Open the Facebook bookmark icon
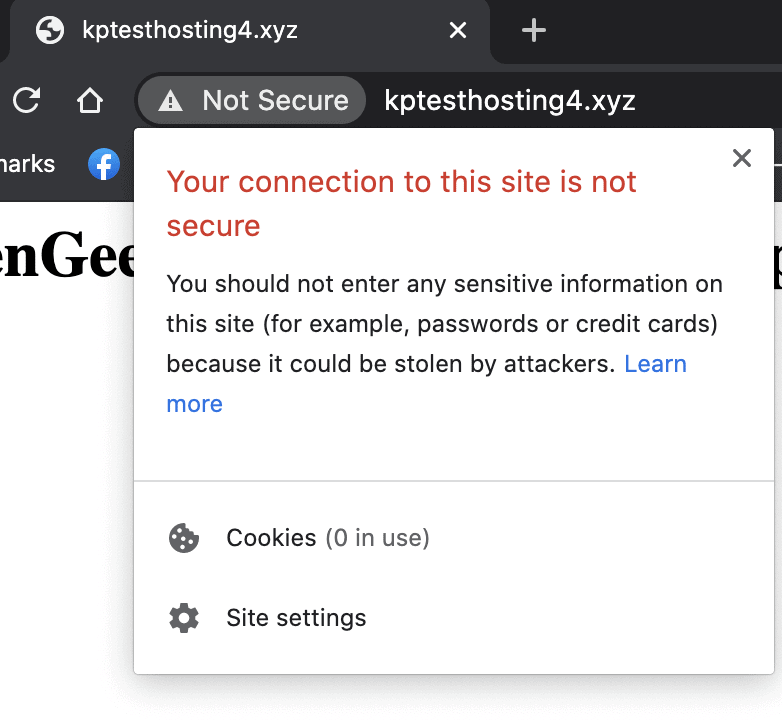This screenshot has height=726, width=782. pos(104,163)
